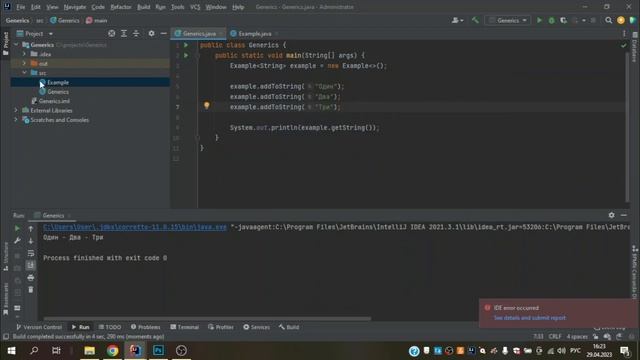This screenshot has width=640, height=360.
Task: Open Build tool window button
Action: [x=289, y=327]
